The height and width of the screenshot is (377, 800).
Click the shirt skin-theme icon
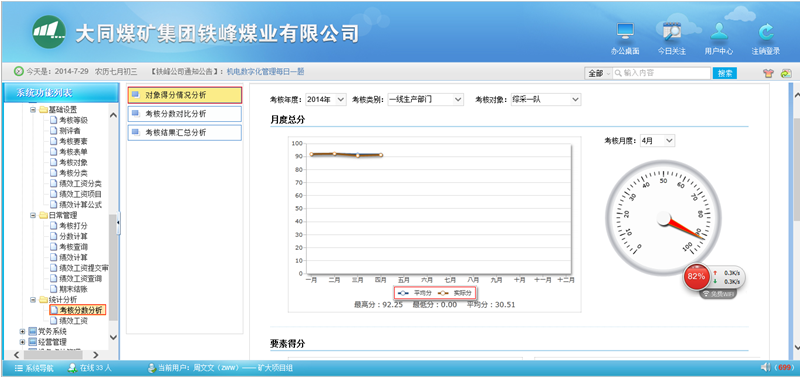(769, 73)
